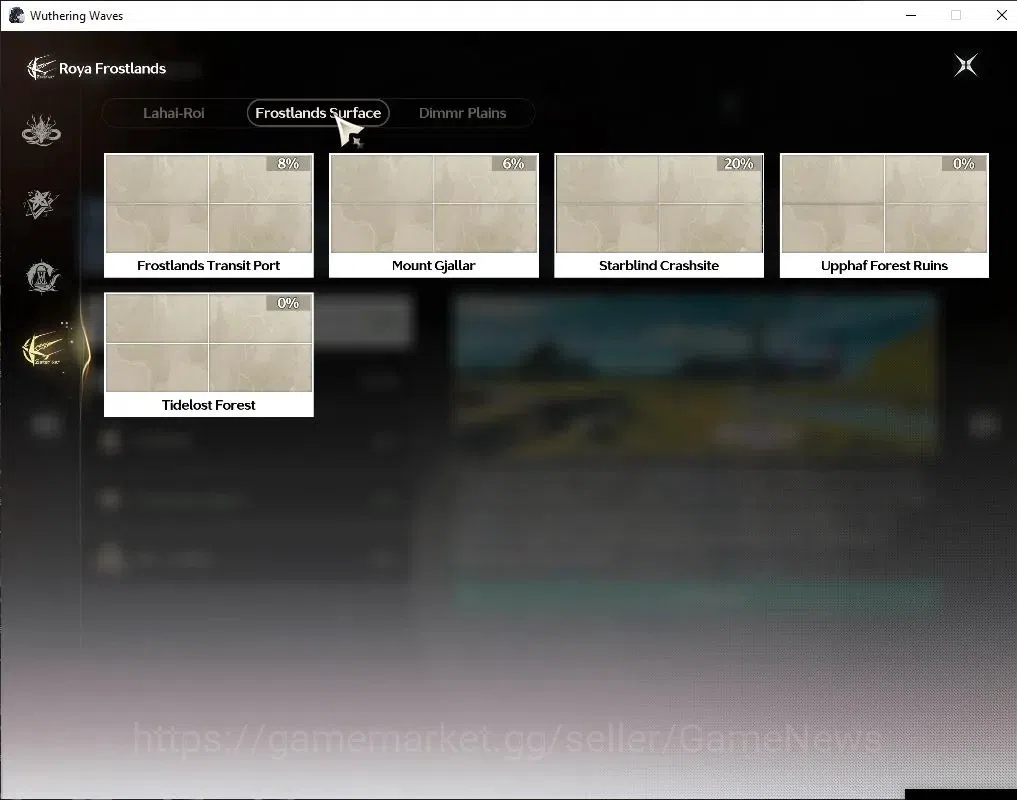The width and height of the screenshot is (1017, 800).
Task: Open the Mount Gjallar map card
Action: (434, 215)
